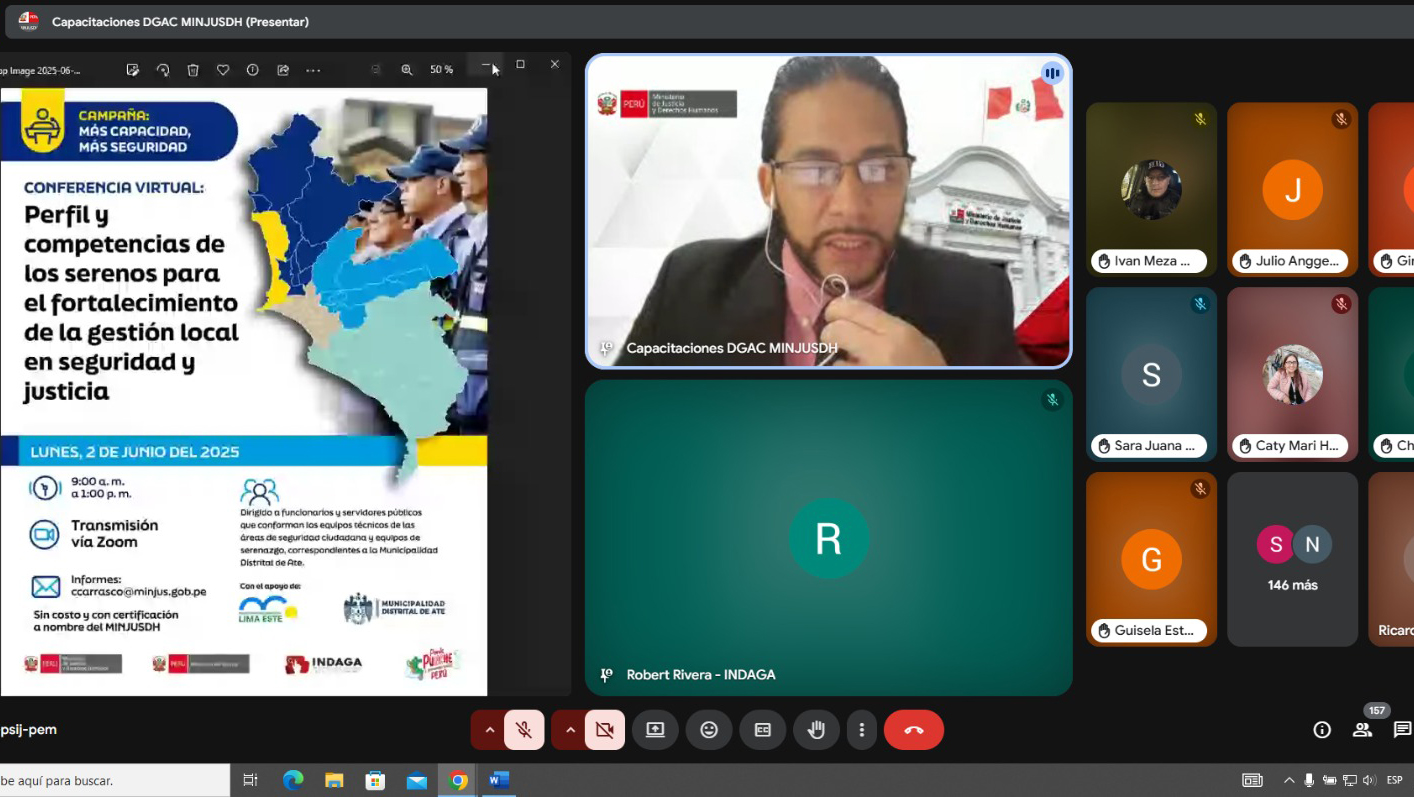Viewport: 1414px width, 797px height.
Task: Open the See more menu in Photos
Action: (313, 69)
